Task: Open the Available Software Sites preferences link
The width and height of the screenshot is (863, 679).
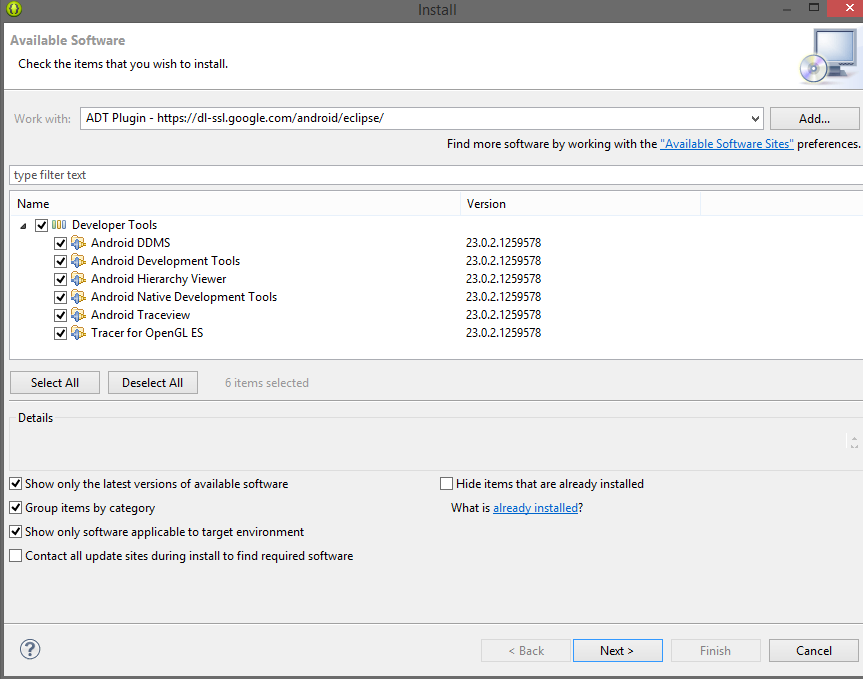Action: [727, 144]
